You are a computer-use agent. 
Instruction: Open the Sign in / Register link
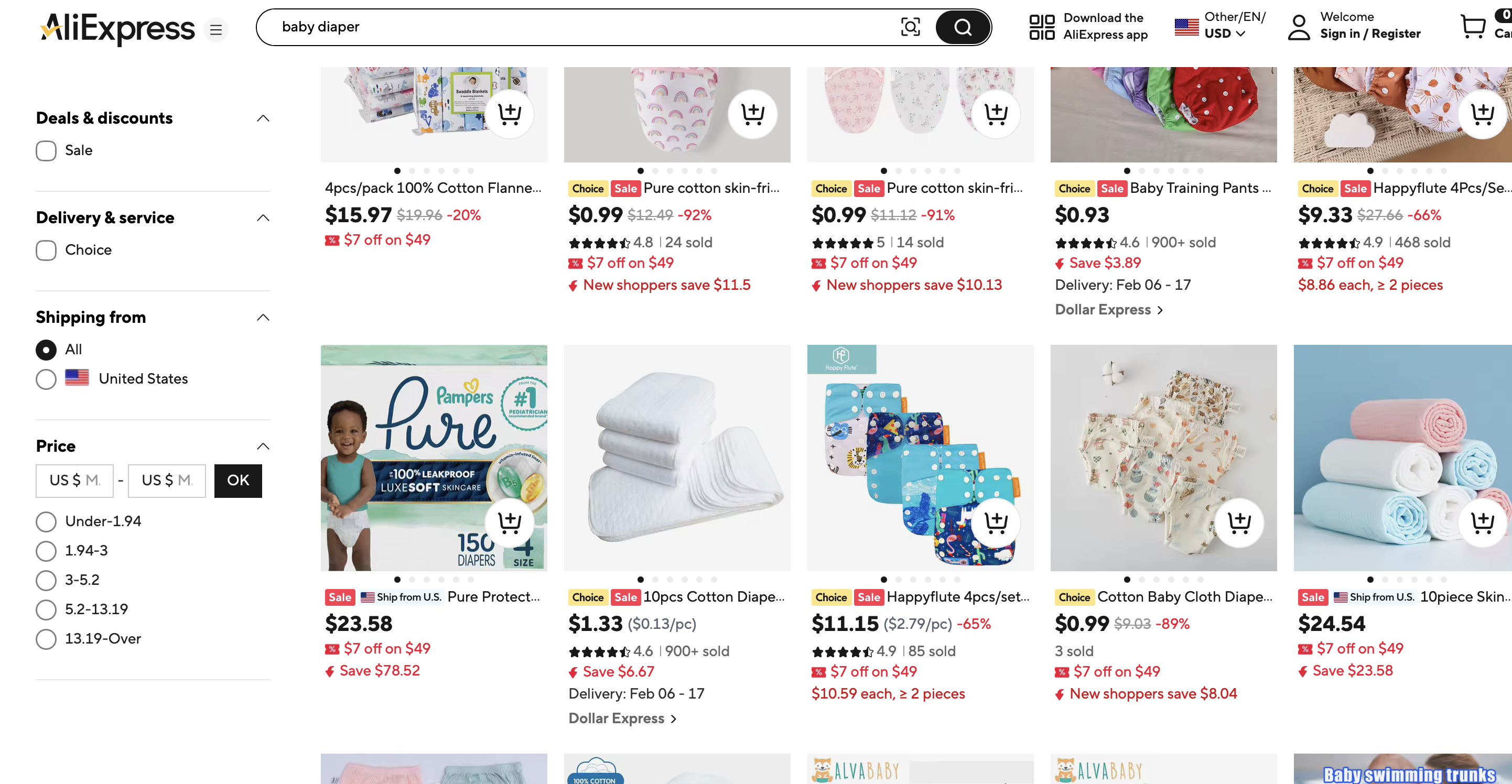[1370, 34]
